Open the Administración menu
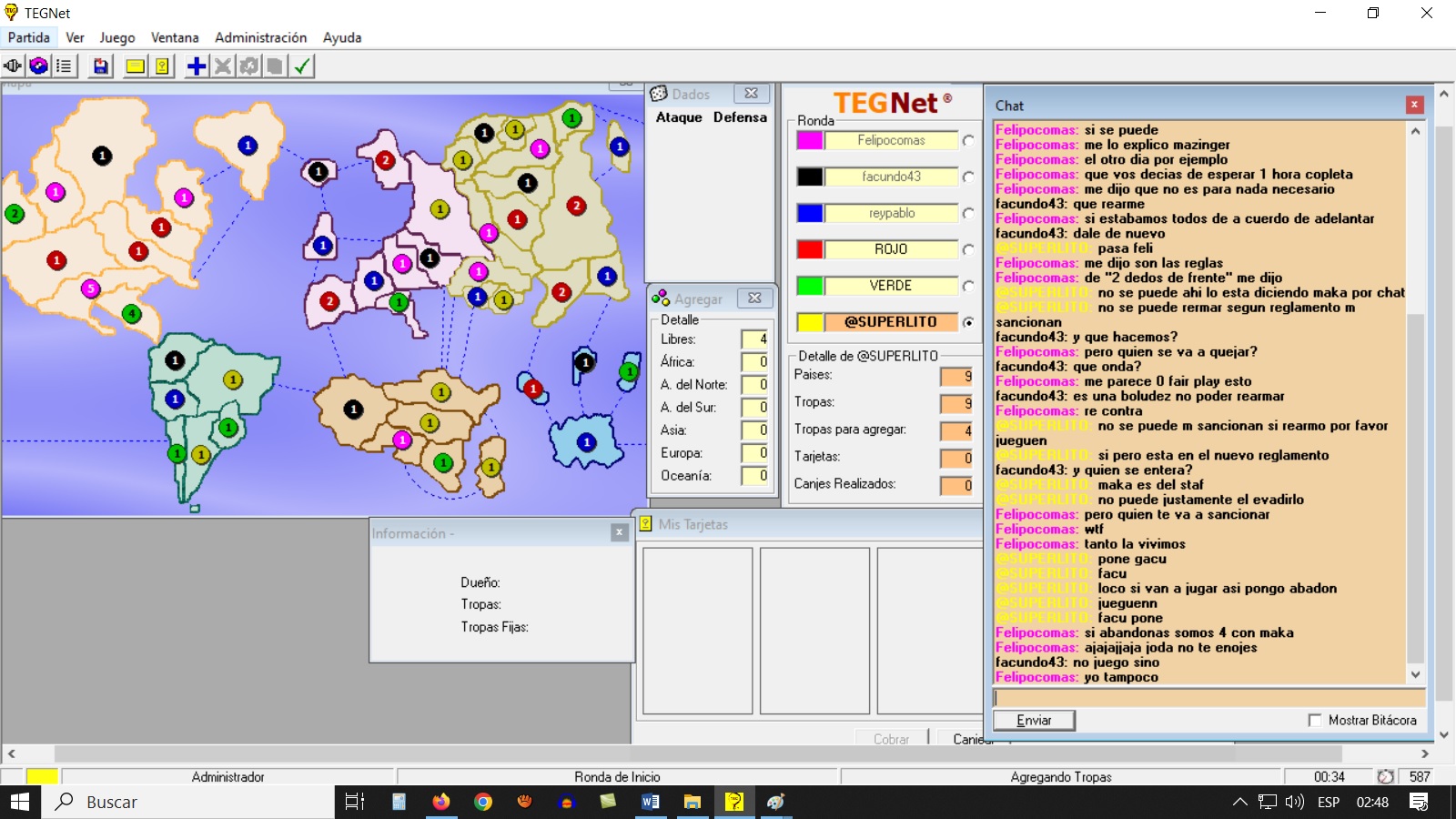 260,37
